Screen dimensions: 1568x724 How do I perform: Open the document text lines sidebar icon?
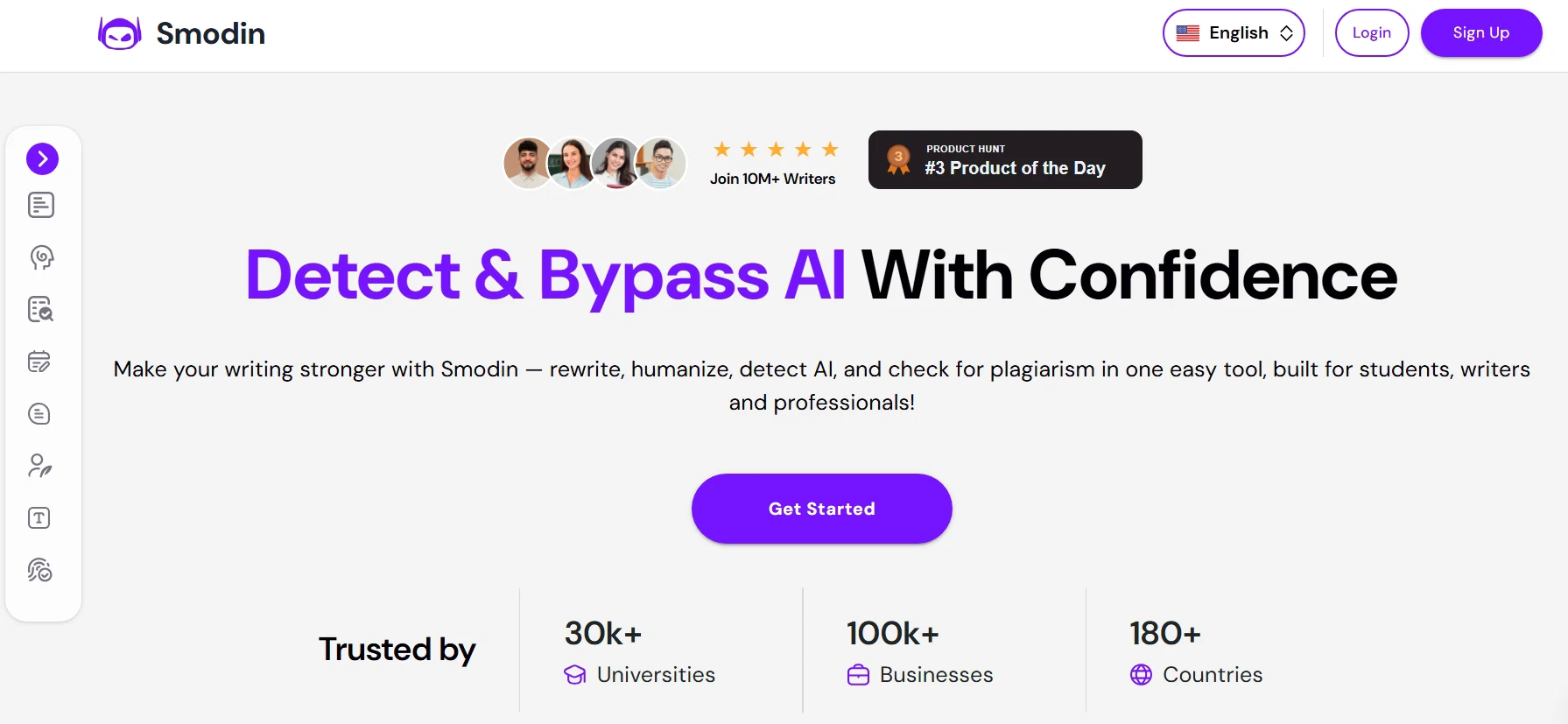click(41, 205)
